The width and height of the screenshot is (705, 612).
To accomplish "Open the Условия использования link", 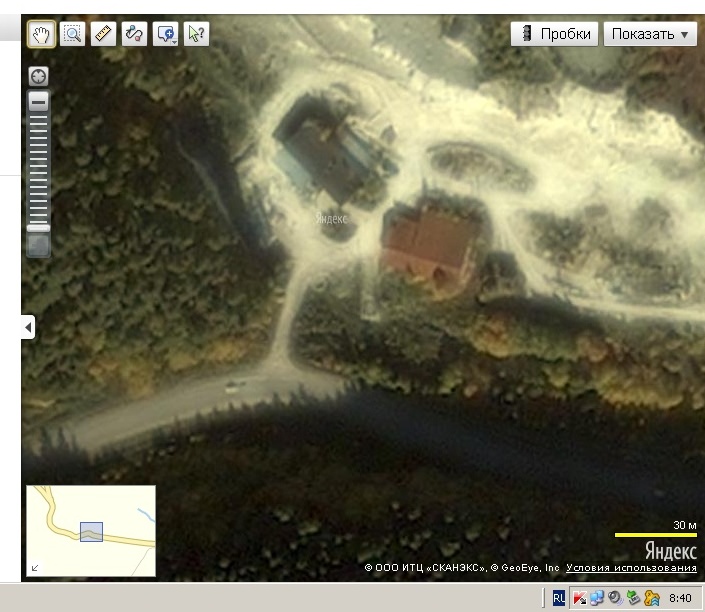I will (x=631, y=568).
